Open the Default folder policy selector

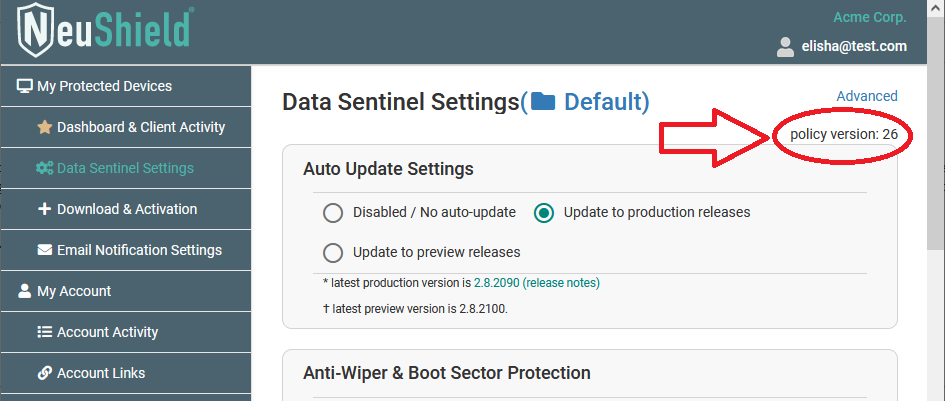(x=585, y=102)
